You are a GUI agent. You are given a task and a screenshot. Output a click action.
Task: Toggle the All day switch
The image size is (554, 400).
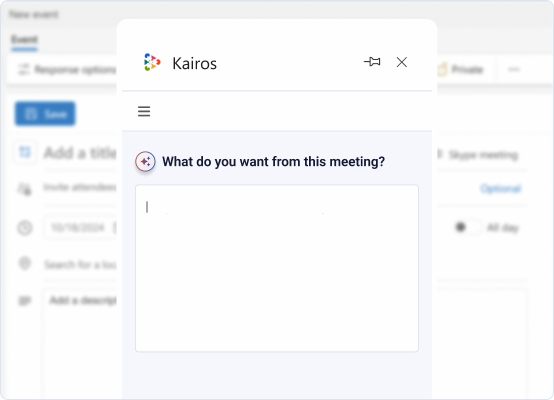(466, 227)
